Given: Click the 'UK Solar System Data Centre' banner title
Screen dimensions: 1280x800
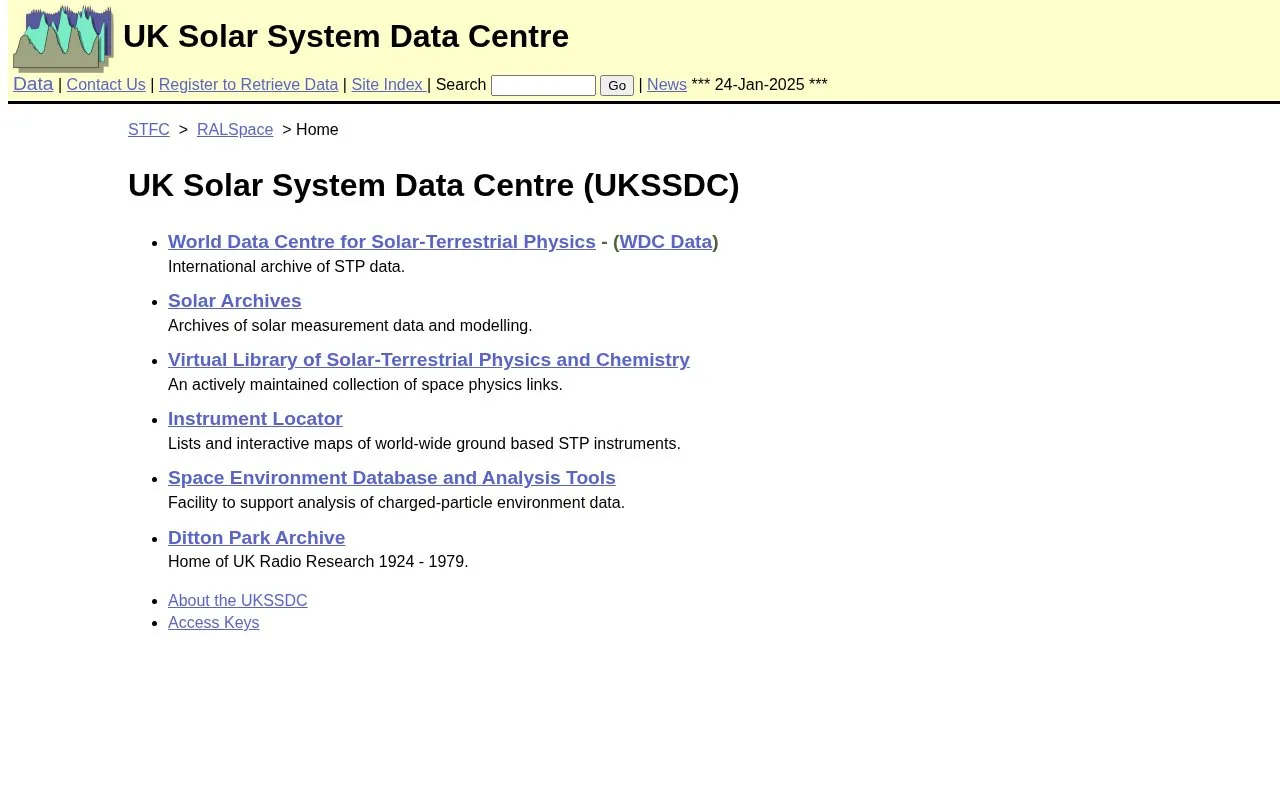Looking at the screenshot, I should tap(346, 37).
